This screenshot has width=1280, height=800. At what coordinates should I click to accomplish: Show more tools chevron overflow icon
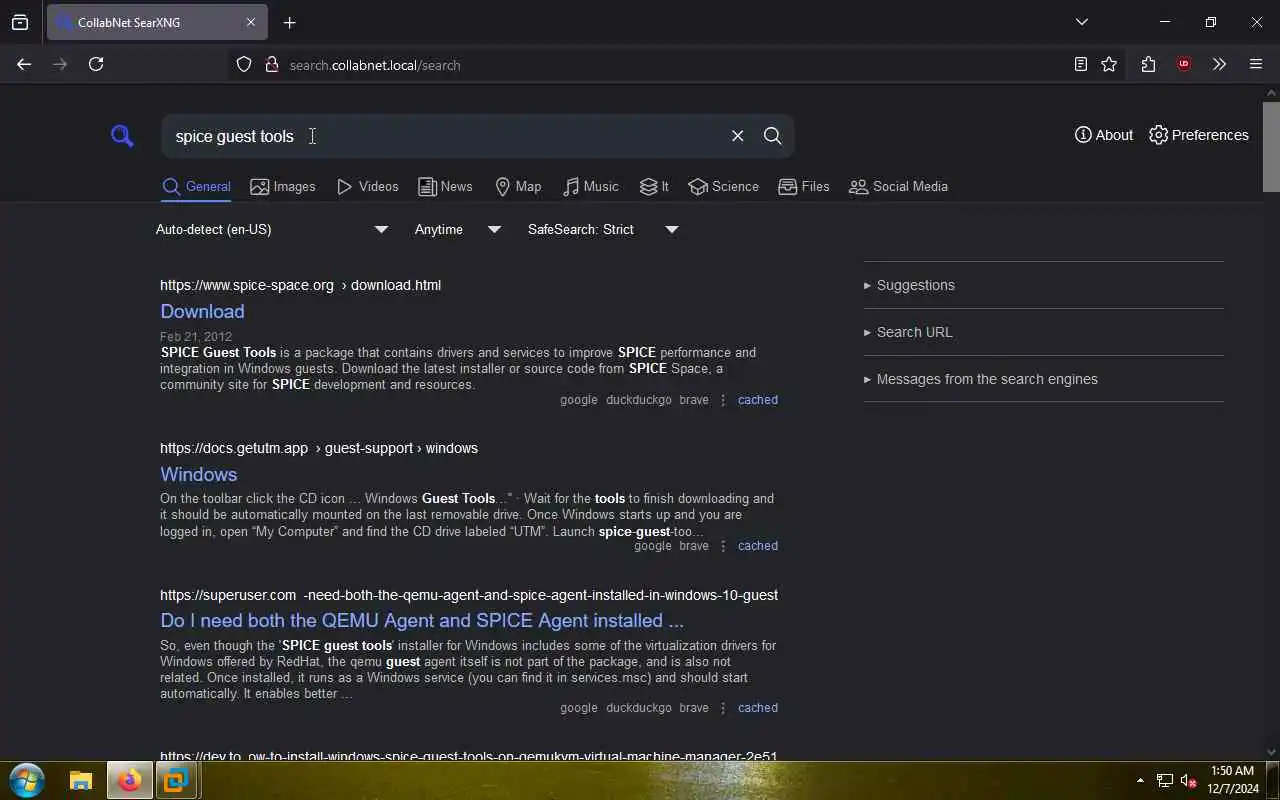pos(1219,64)
